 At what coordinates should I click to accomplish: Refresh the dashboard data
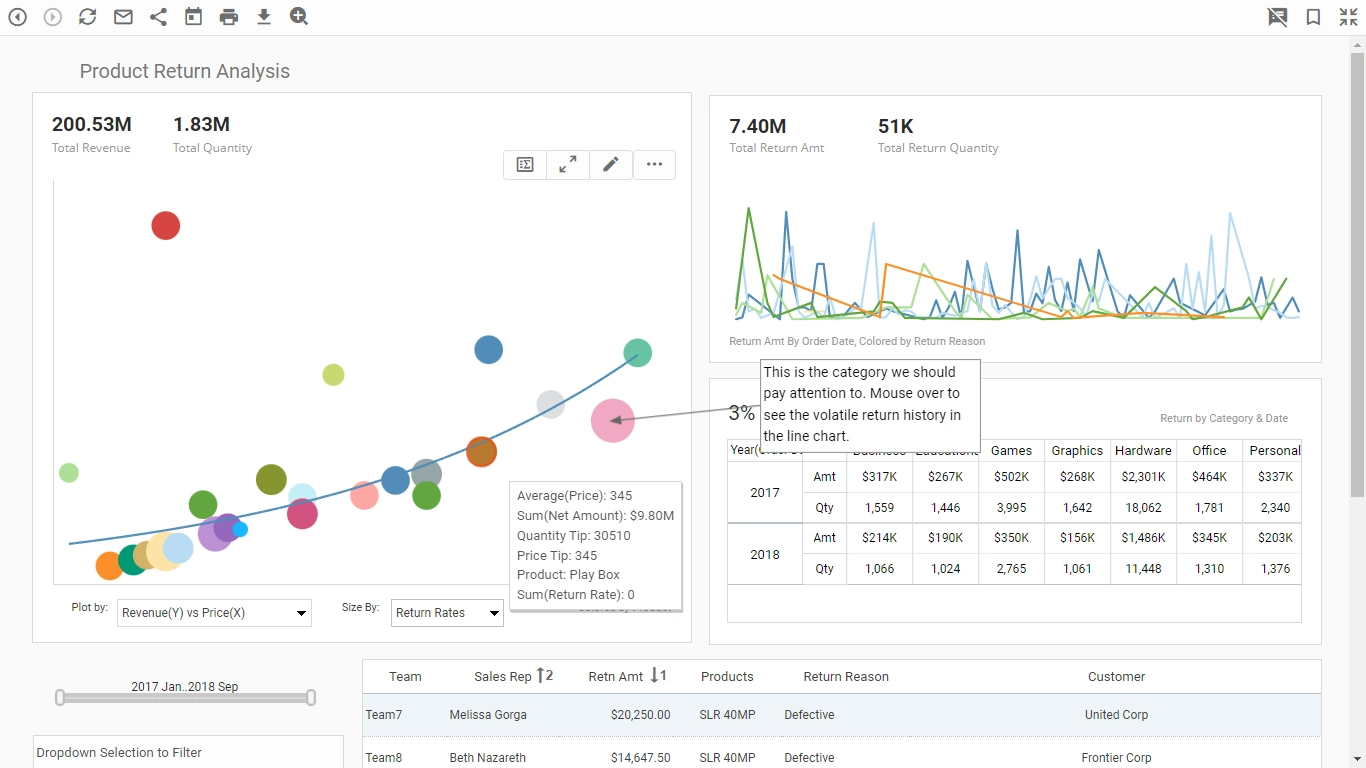click(88, 16)
